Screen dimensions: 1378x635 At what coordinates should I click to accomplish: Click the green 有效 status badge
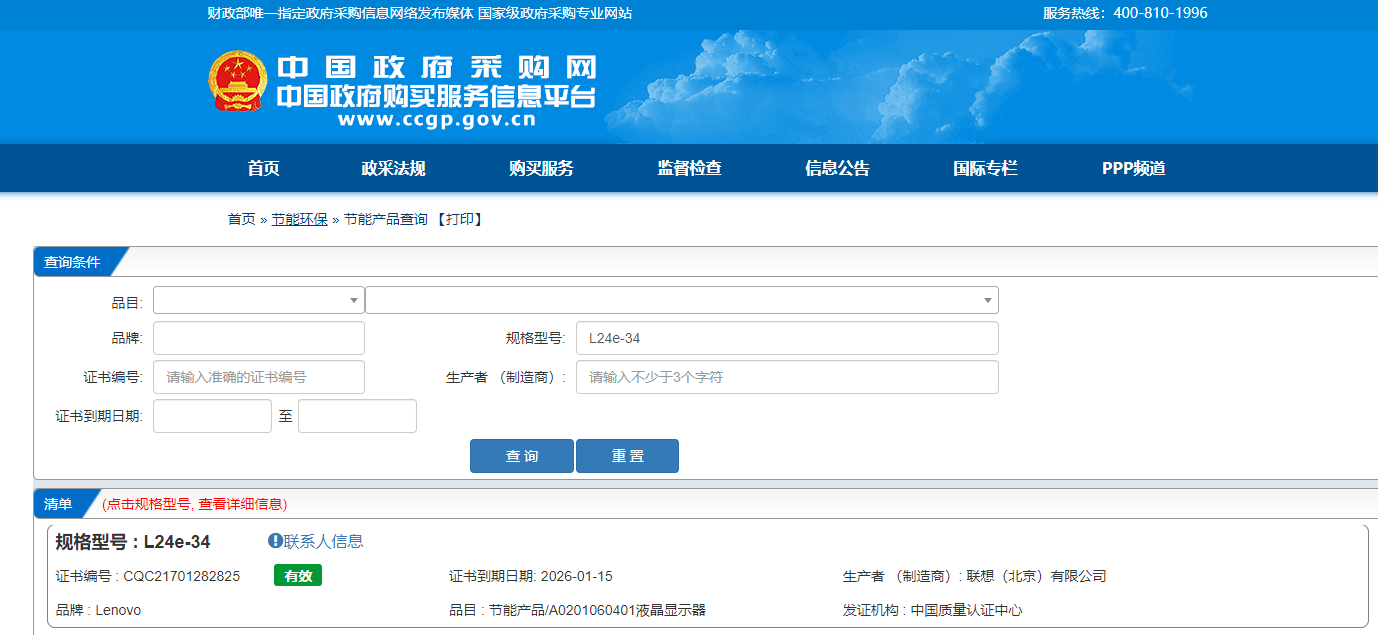298,576
